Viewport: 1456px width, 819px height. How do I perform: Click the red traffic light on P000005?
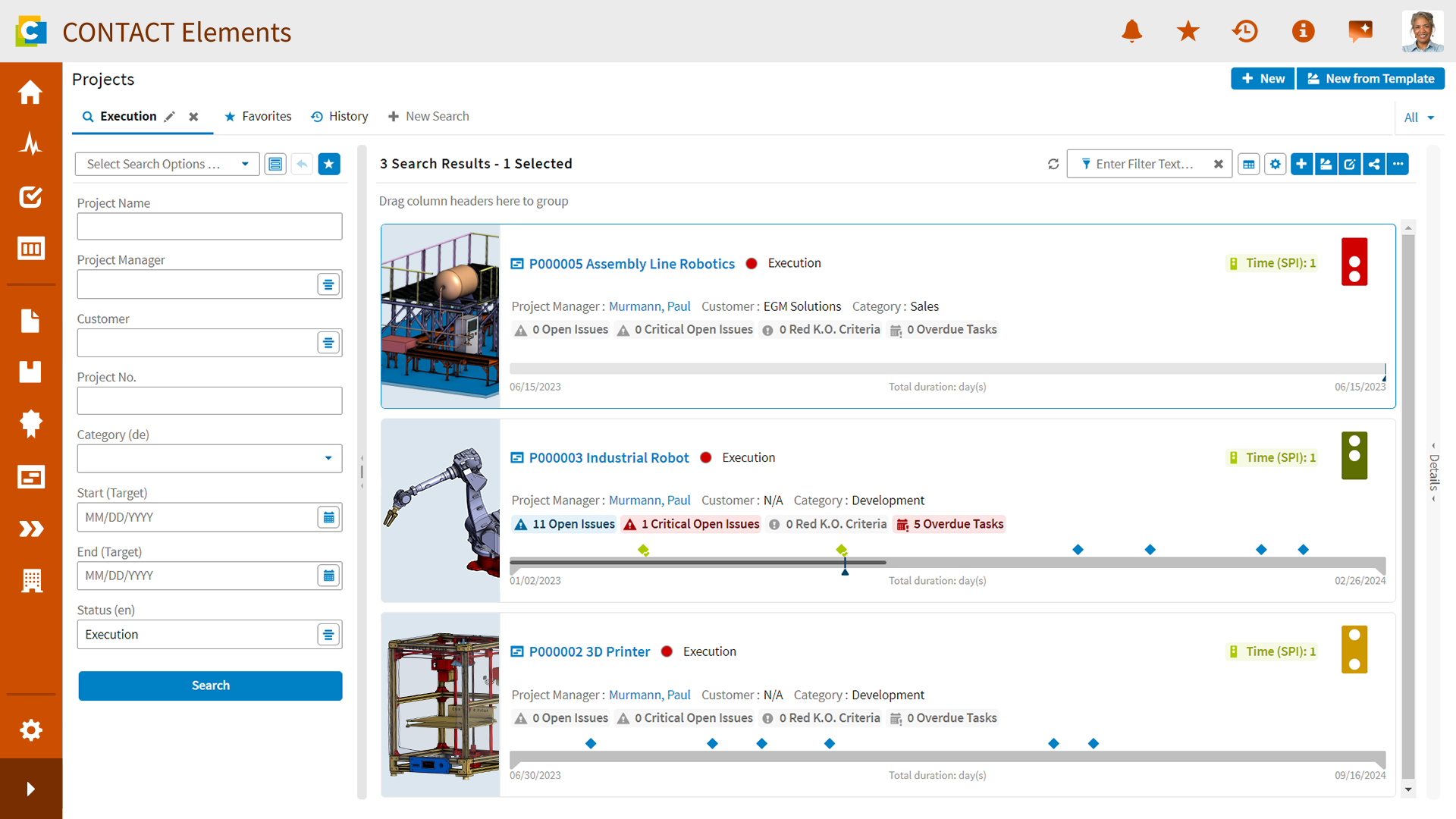[1354, 262]
